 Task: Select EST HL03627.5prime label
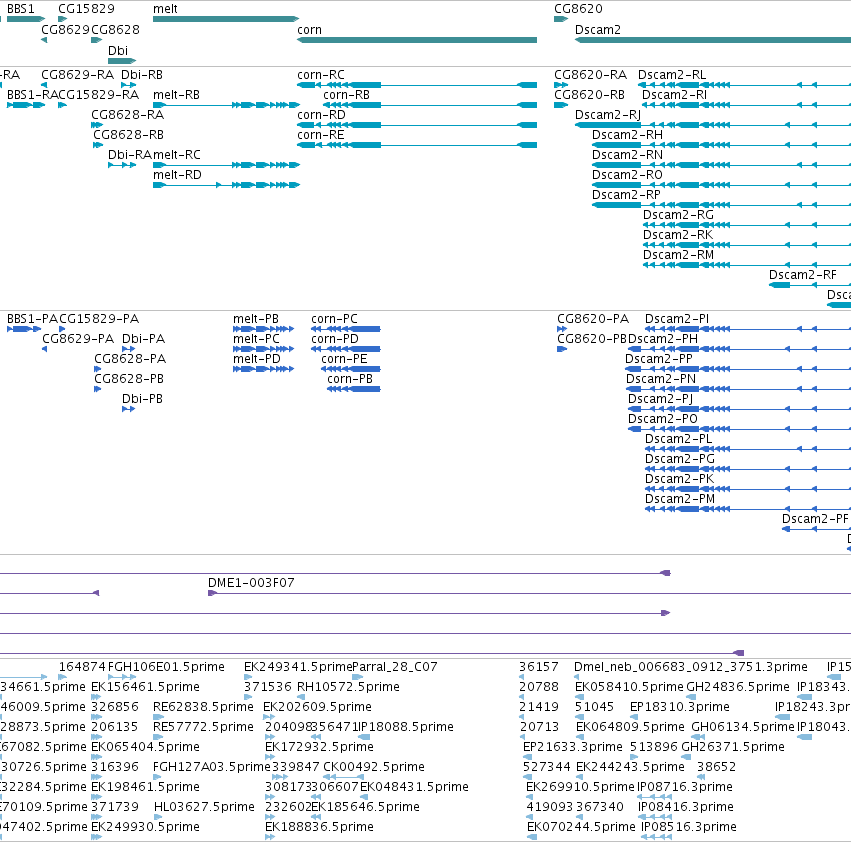point(204,807)
